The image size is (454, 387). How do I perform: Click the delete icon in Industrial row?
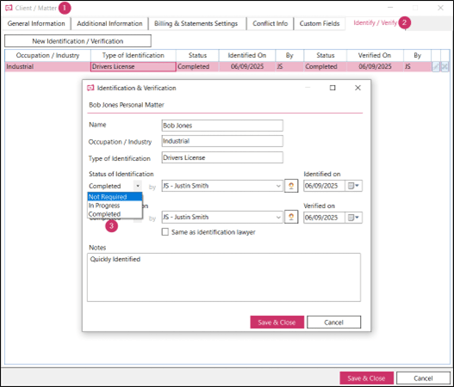445,67
